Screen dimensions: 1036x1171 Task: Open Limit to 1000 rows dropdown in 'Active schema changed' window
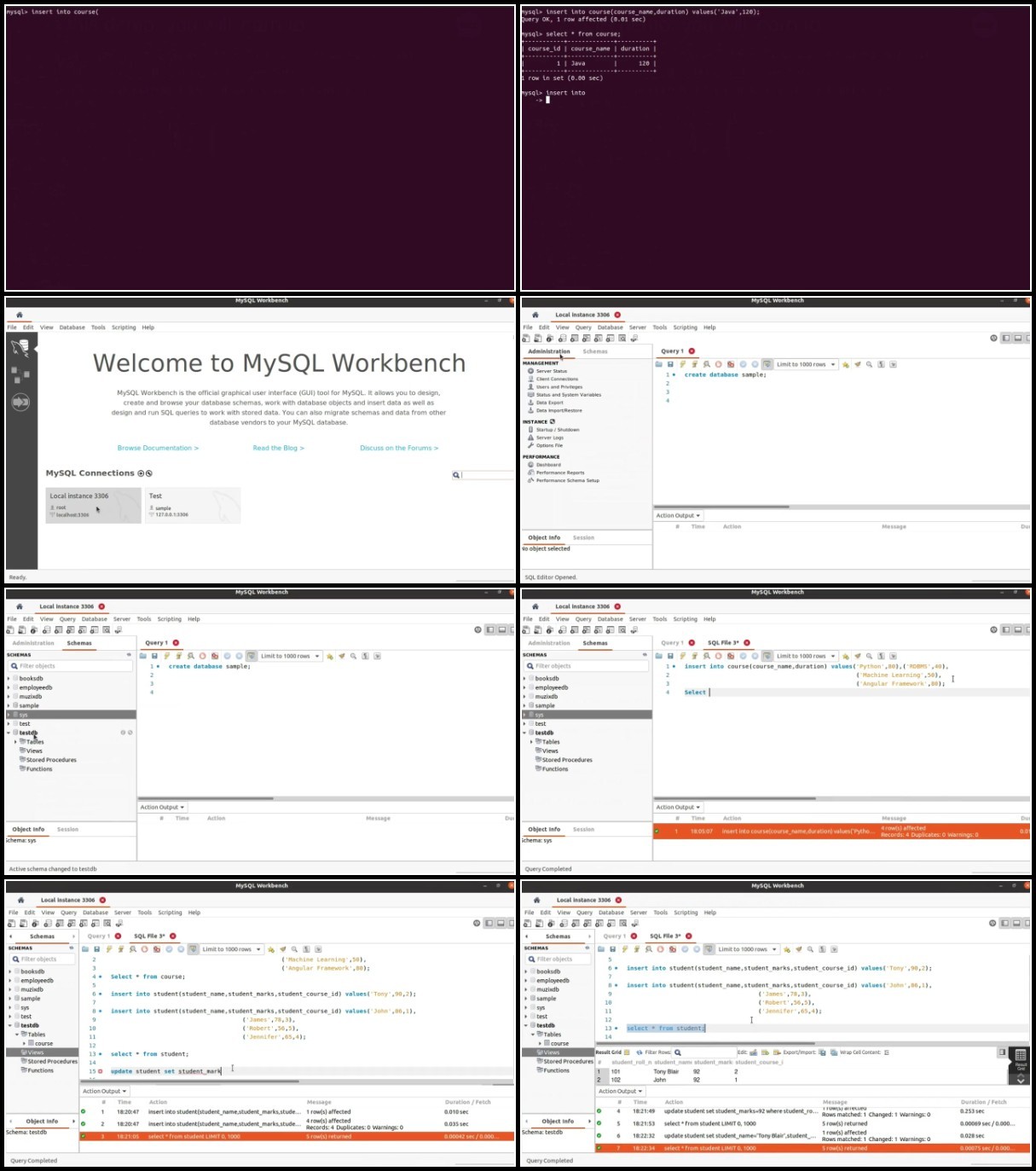(x=290, y=656)
